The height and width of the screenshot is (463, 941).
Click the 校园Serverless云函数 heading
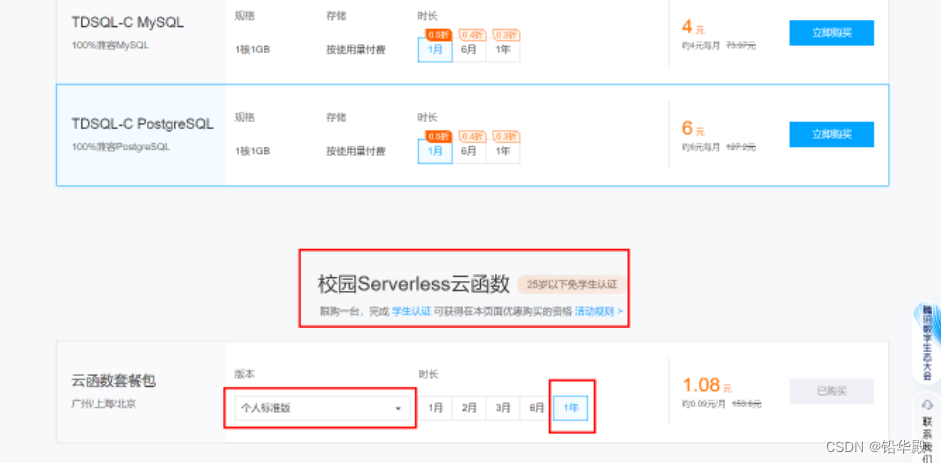(x=413, y=284)
